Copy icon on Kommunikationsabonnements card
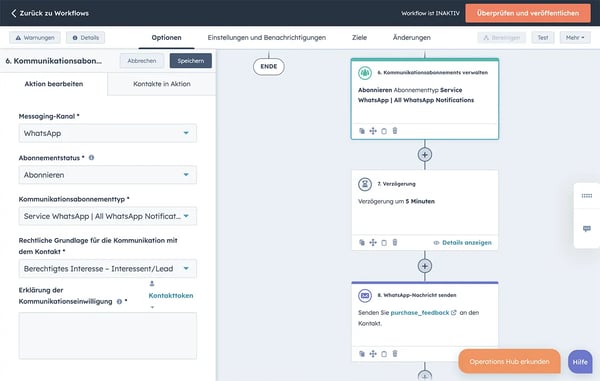This screenshot has width=600, height=381. click(x=362, y=131)
